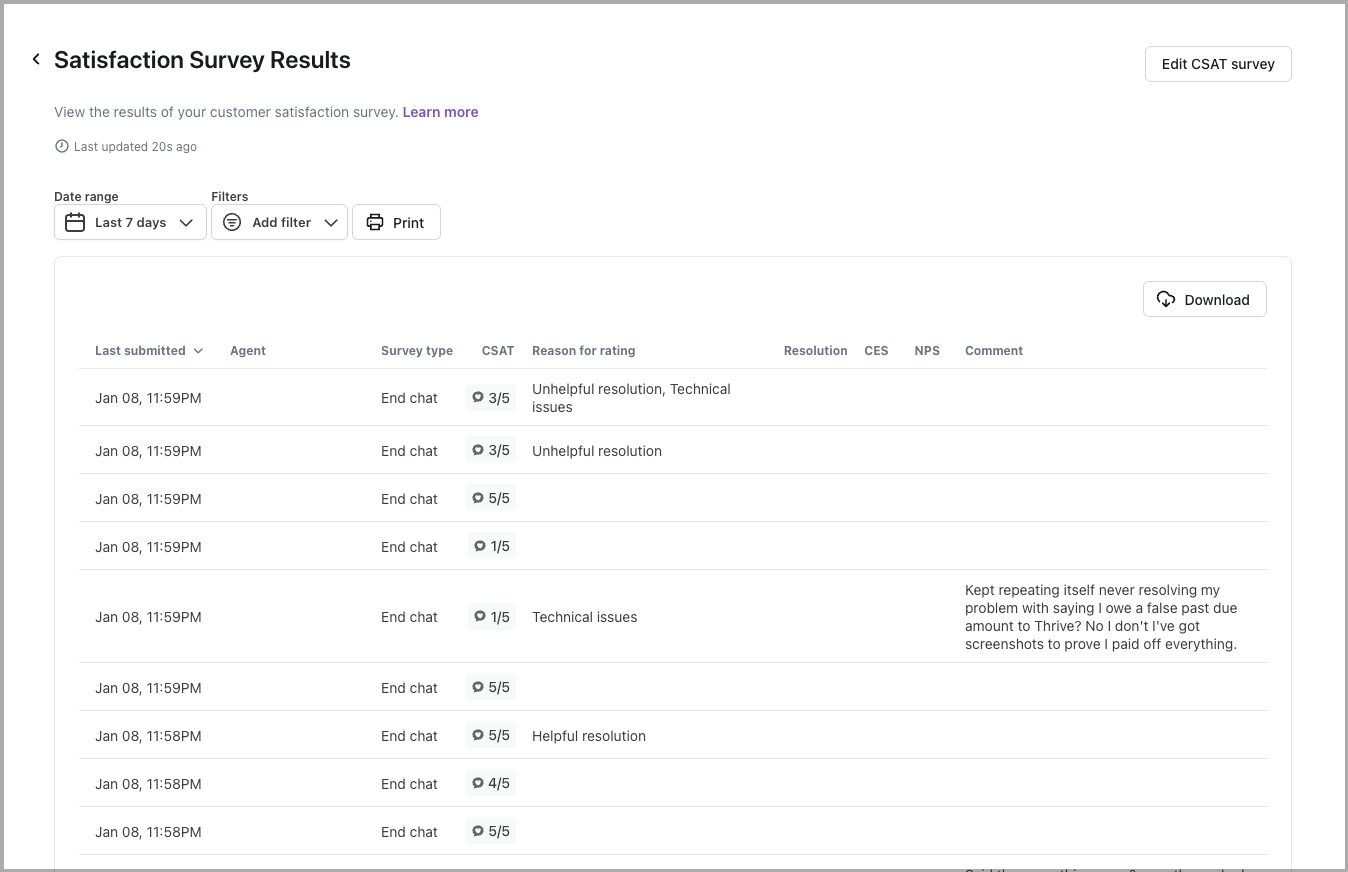Screen dimensions: 1348x872
Task: Click the Survey type column header
Action: coord(416,351)
